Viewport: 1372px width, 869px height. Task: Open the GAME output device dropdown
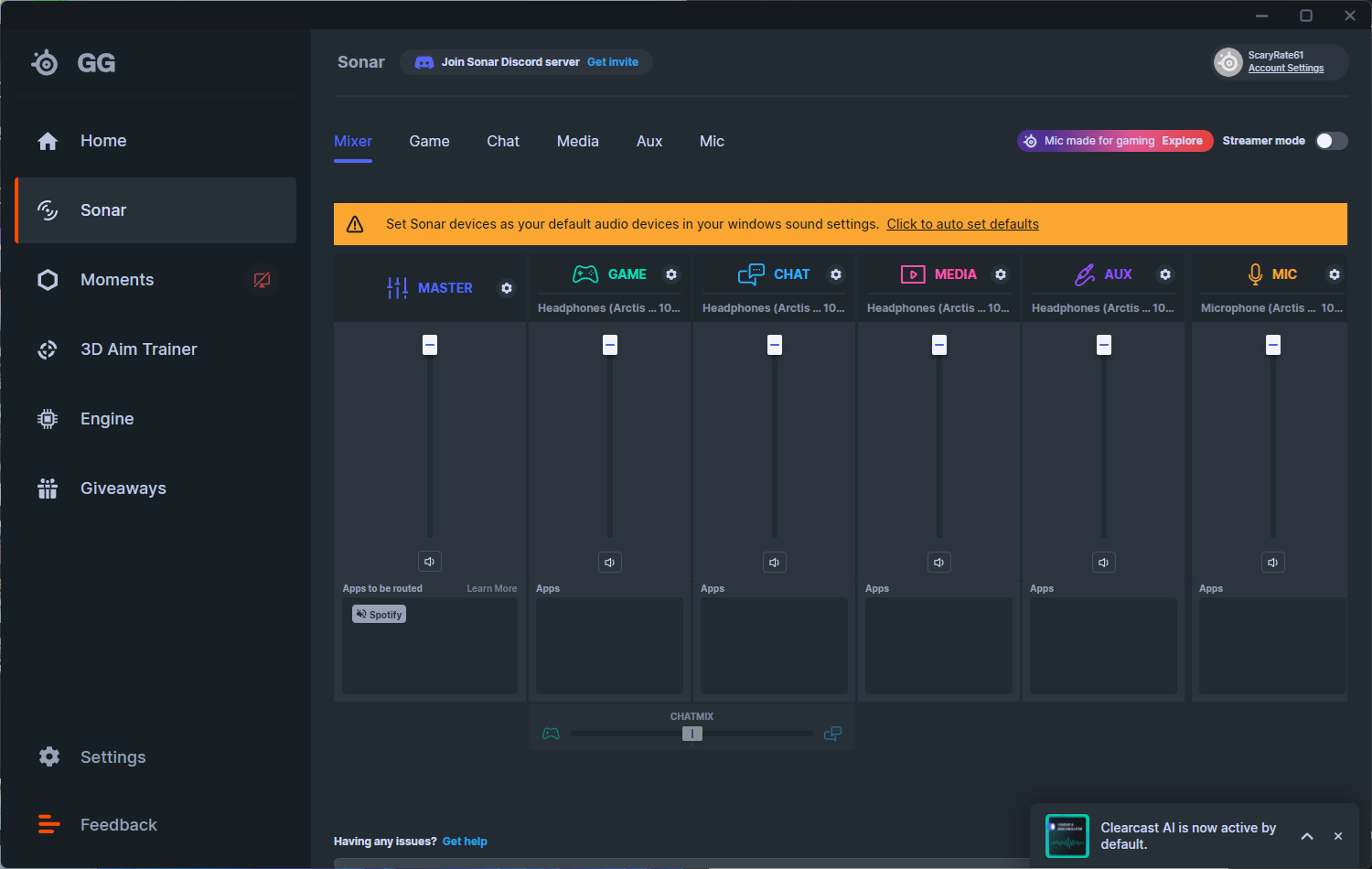pos(609,308)
